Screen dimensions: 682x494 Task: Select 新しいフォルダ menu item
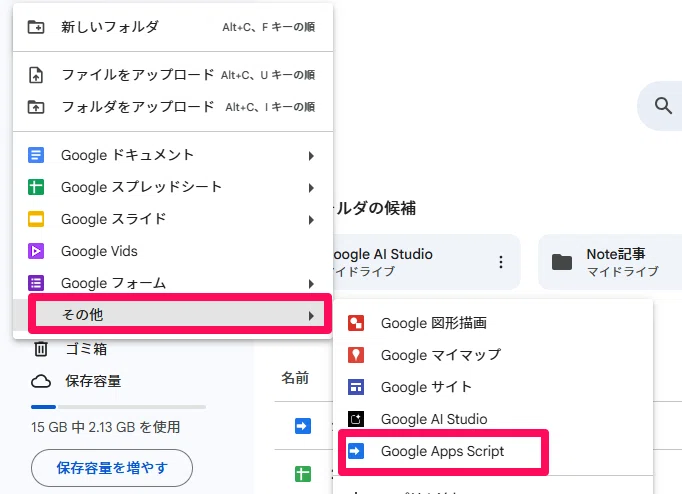click(x=173, y=27)
